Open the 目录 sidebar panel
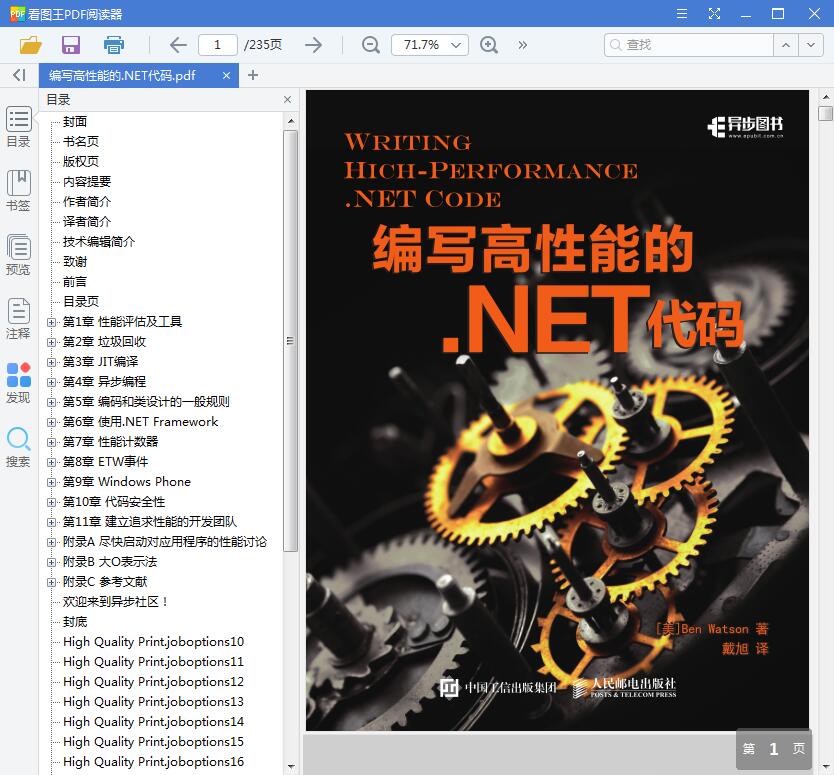834x775 pixels. click(19, 127)
